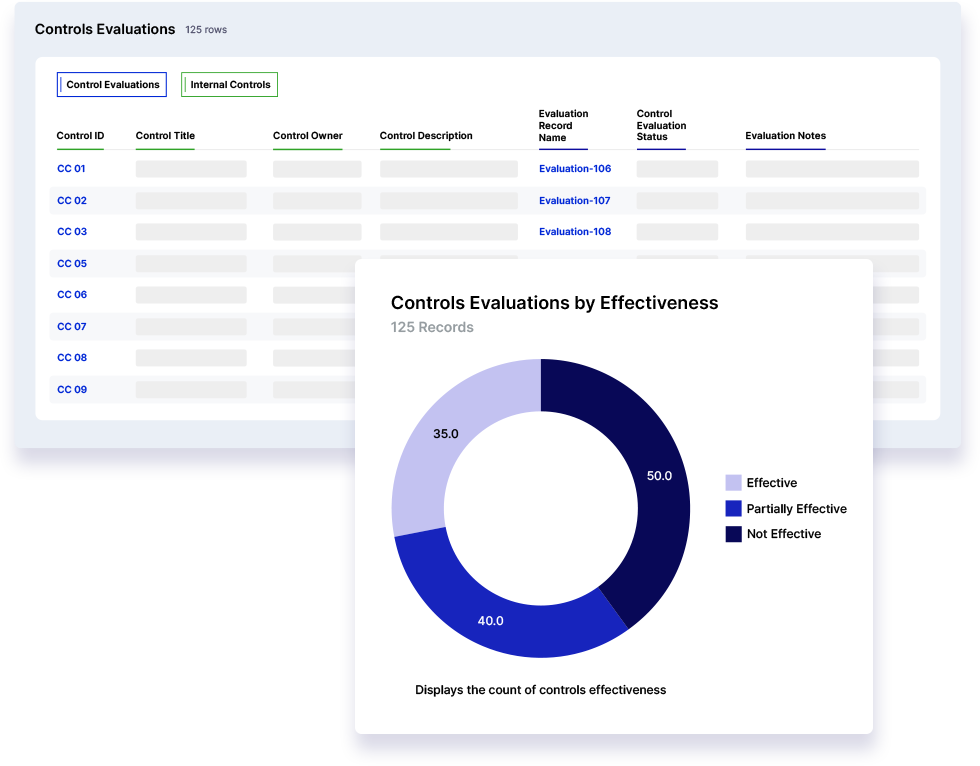Screen dimensions: 980x766
Task: Select the Control Evaluations tab
Action: (x=112, y=84)
